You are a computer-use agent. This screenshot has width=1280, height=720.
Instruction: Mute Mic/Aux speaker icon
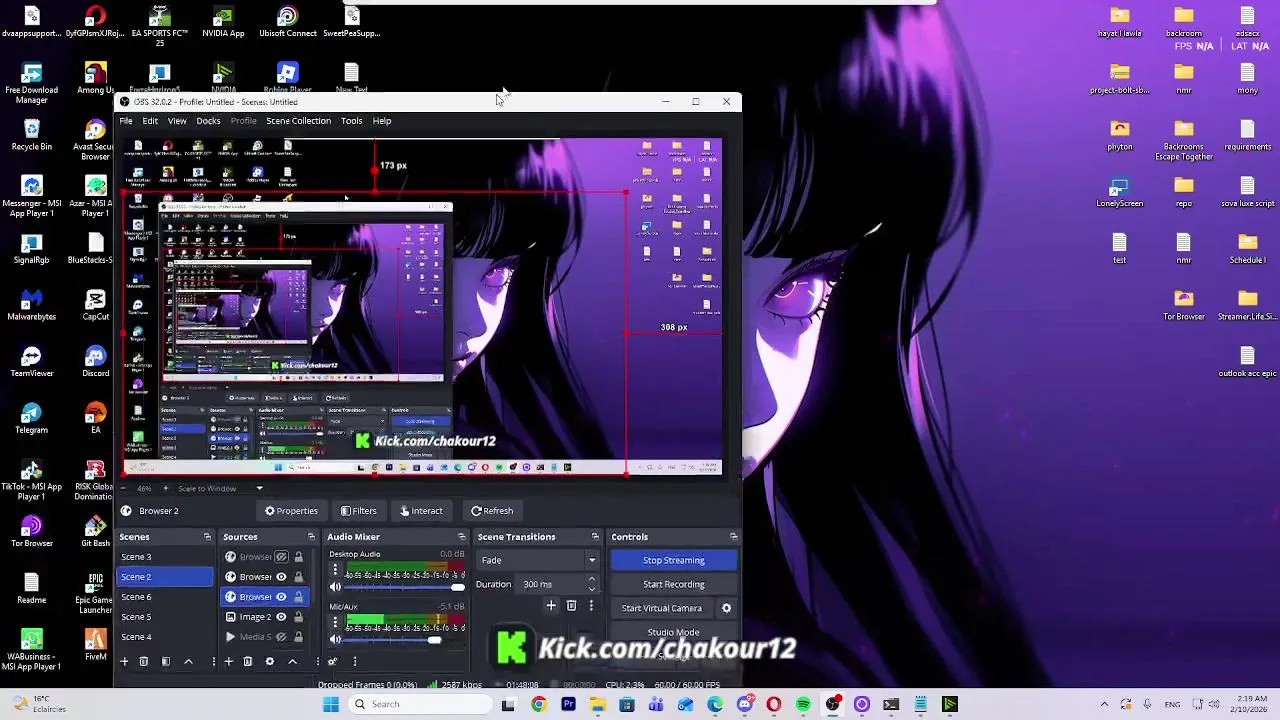[335, 639]
